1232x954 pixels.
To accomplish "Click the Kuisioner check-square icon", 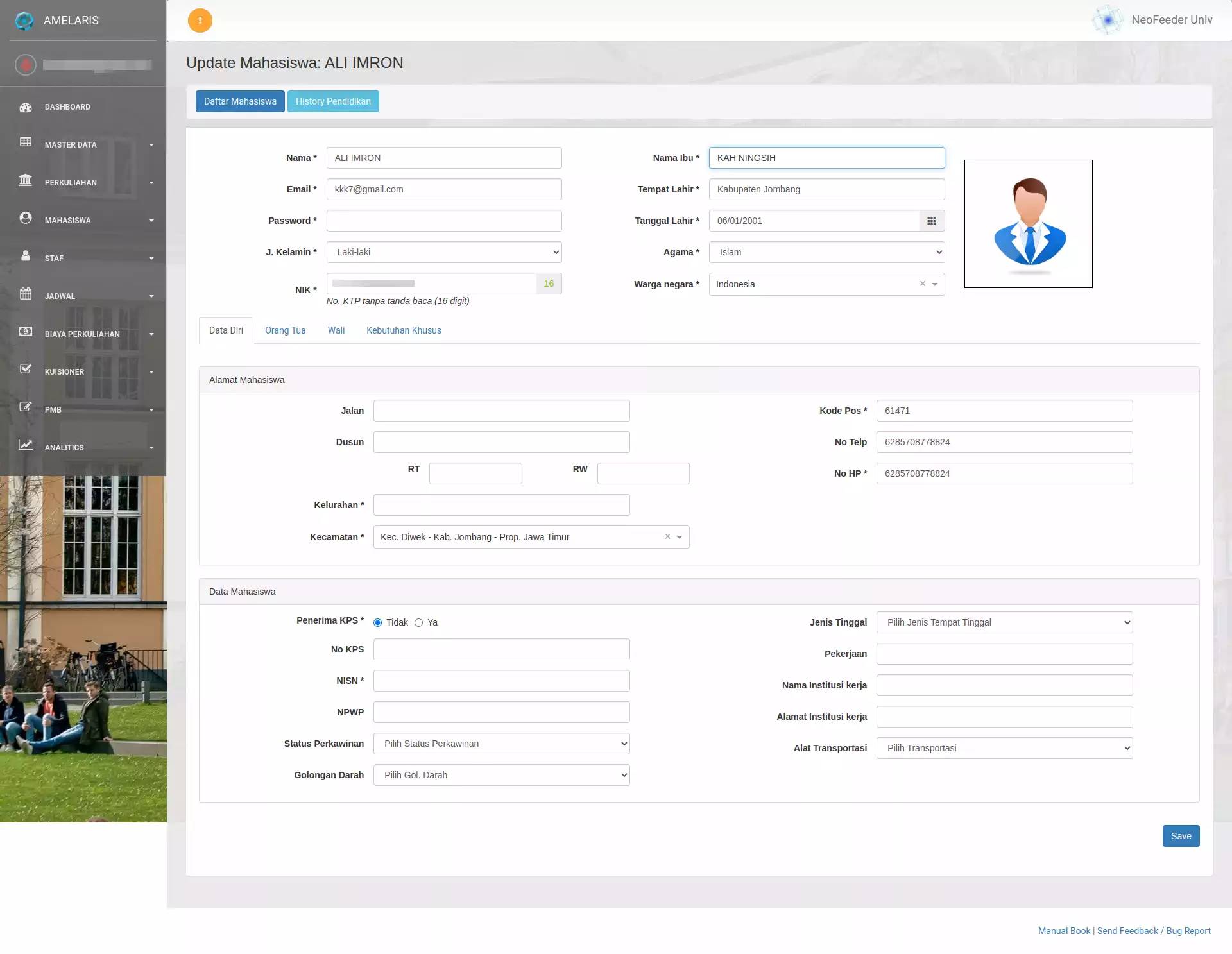I will [26, 369].
